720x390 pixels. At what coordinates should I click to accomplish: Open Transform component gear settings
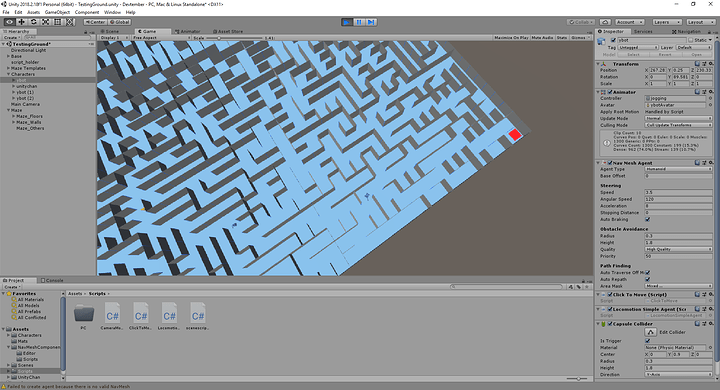710,64
